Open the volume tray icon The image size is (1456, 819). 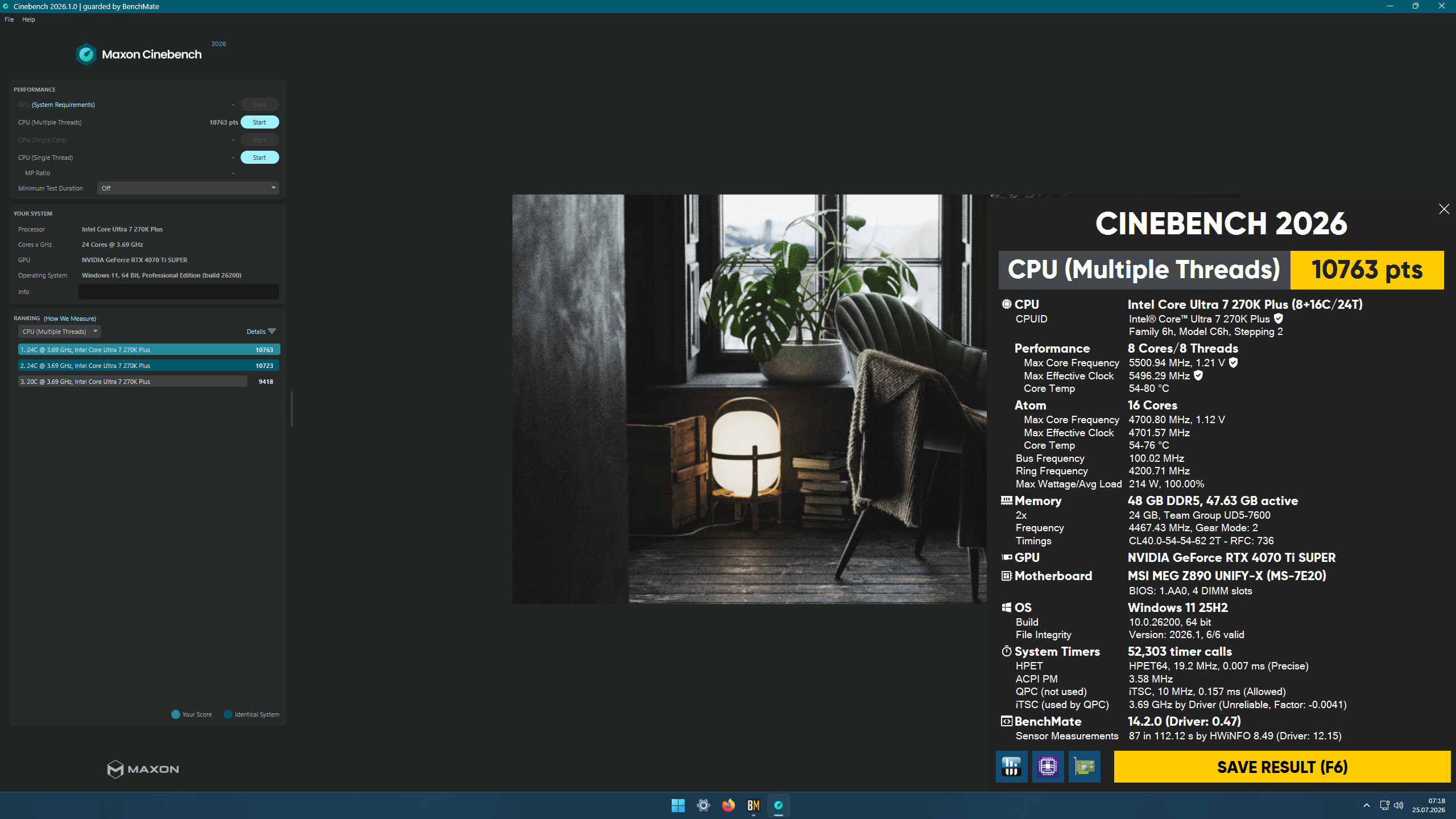pos(1399,805)
